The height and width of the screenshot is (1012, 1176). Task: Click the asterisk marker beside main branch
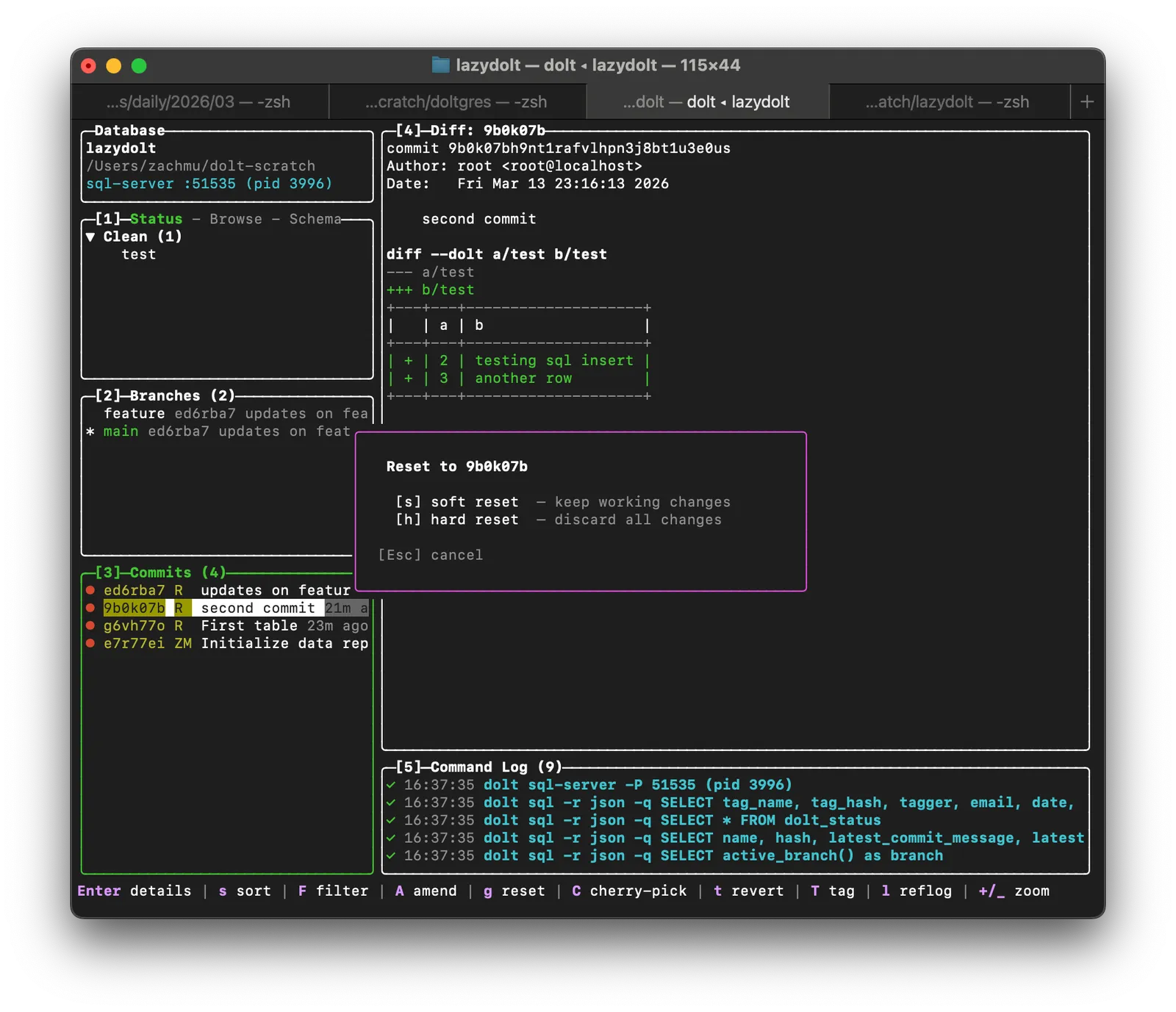(90, 431)
